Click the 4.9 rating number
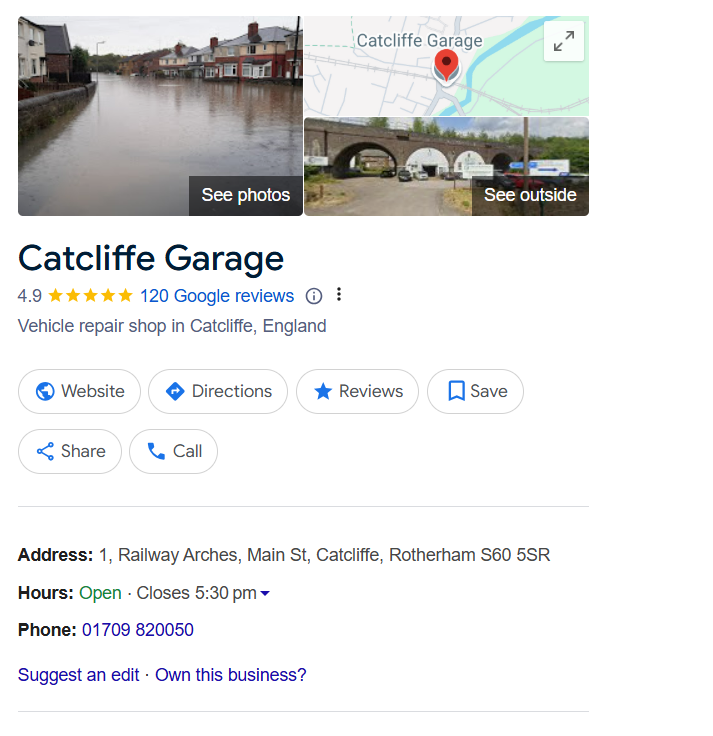Screen dimensions: 713x736 (30, 296)
